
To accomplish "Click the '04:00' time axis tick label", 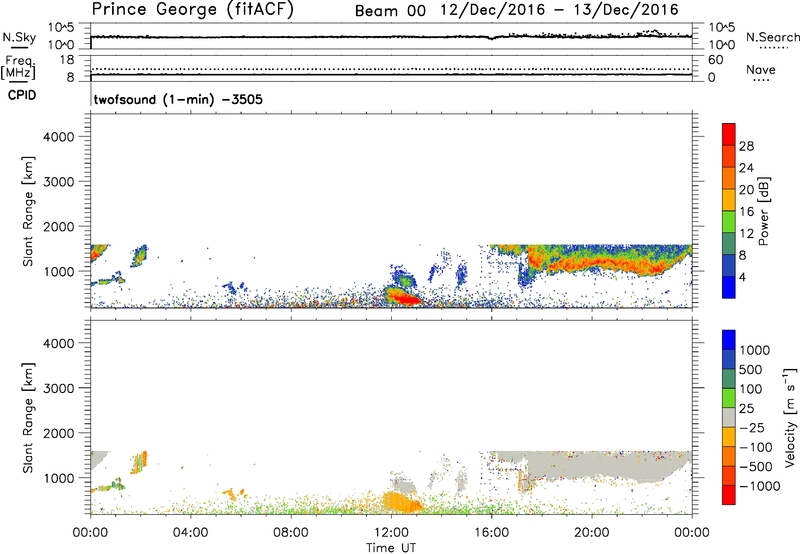I will [190, 533].
